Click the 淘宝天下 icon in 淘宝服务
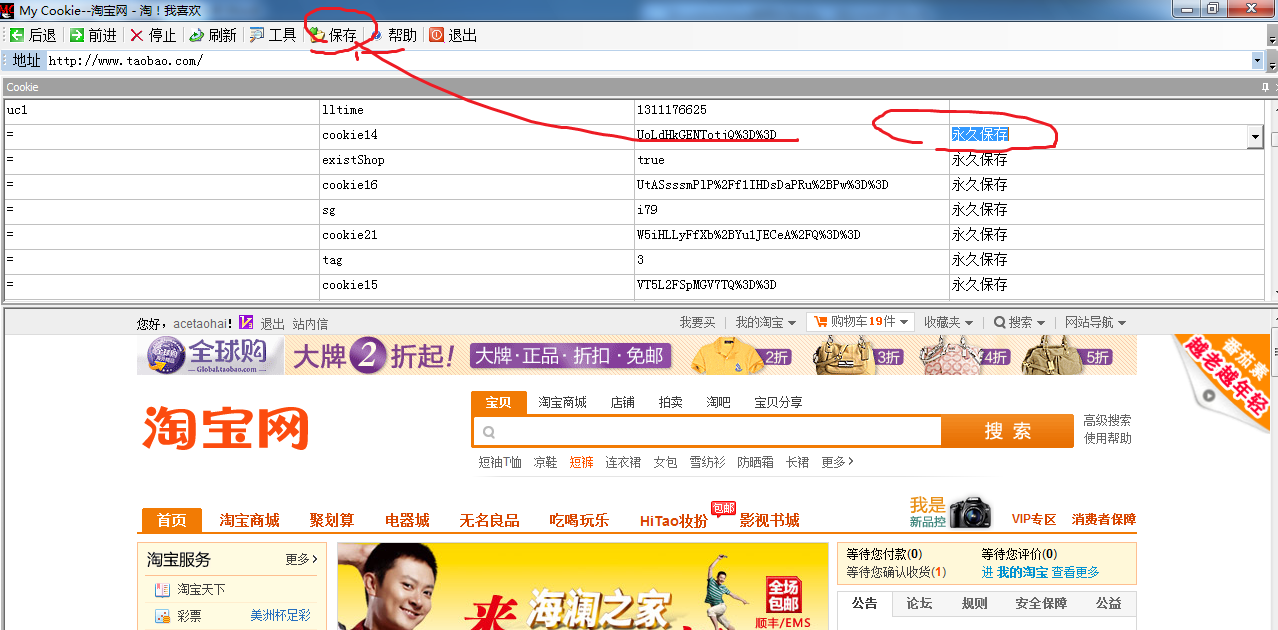 [162, 590]
